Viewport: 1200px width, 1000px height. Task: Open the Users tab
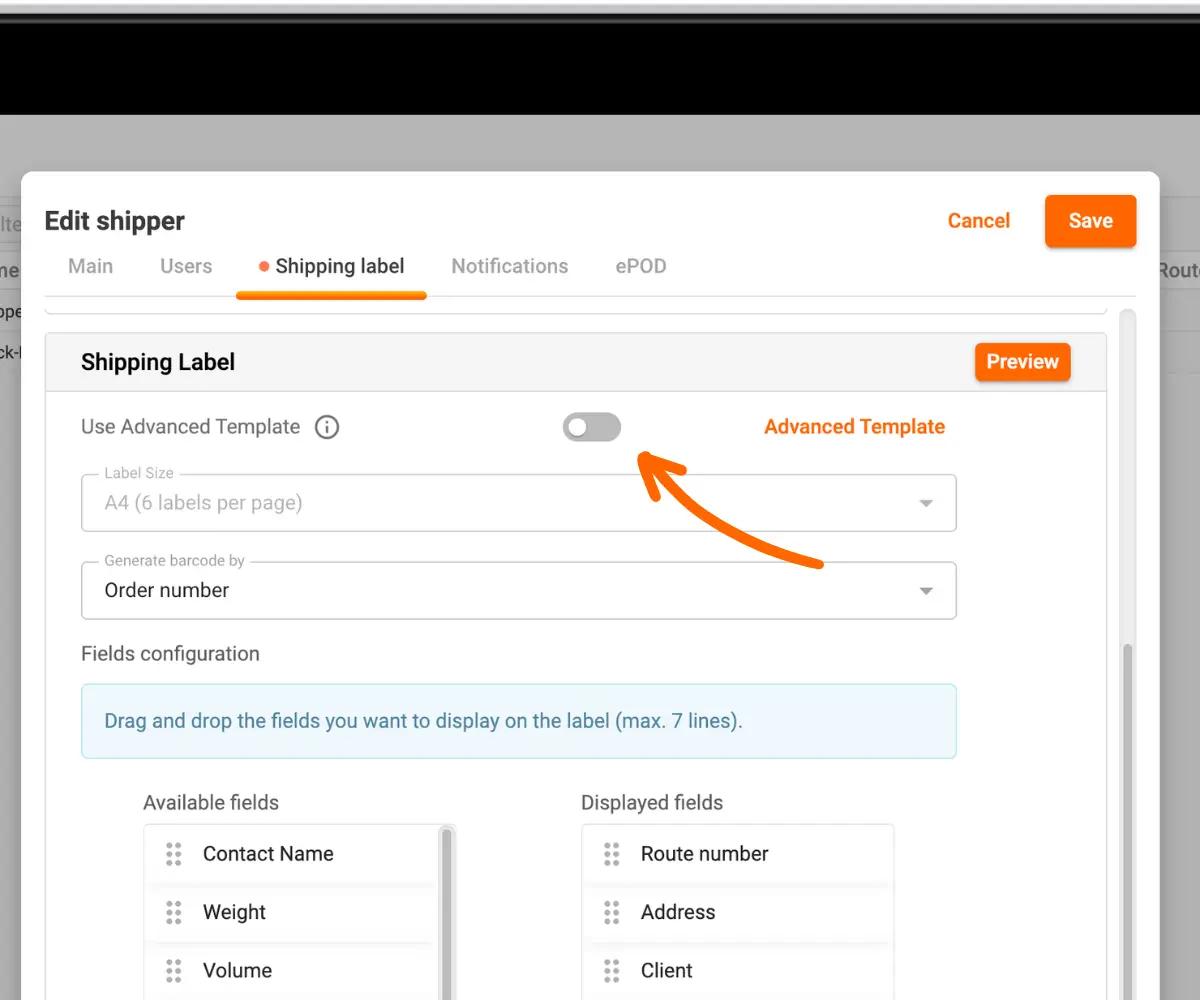click(186, 266)
